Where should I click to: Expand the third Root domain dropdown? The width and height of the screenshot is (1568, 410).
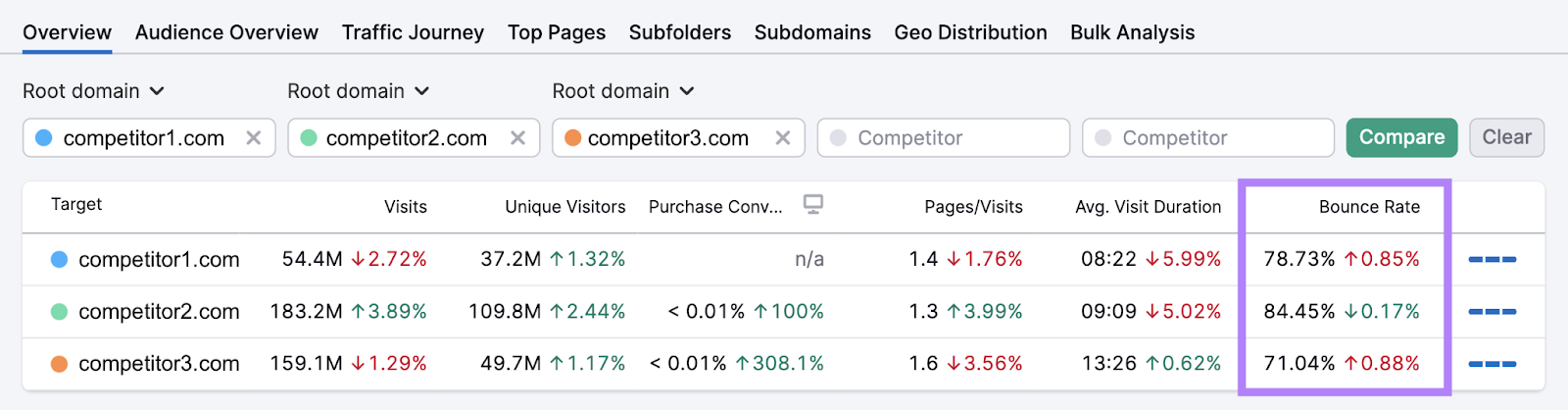pyautogui.click(x=623, y=91)
